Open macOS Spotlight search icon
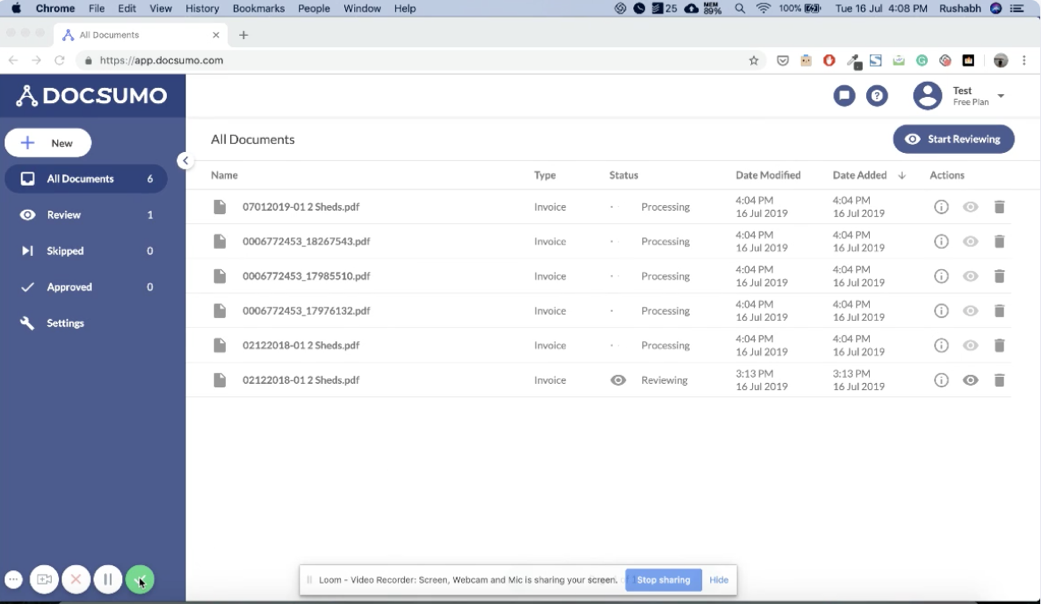The width and height of the screenshot is (1041, 604). coord(740,9)
